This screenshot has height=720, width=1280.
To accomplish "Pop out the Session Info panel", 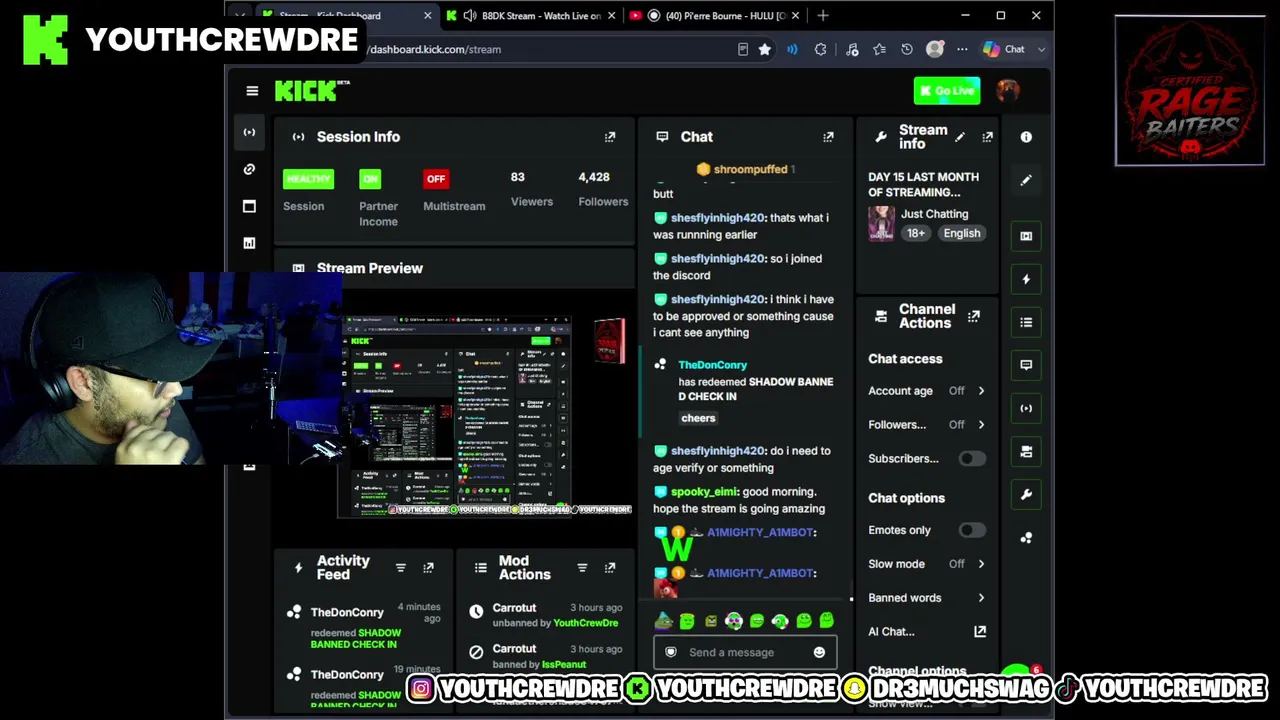I will 610,137.
